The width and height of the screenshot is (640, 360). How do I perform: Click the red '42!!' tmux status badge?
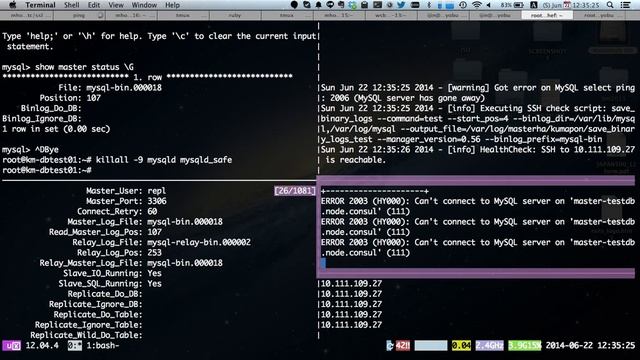coord(402,346)
